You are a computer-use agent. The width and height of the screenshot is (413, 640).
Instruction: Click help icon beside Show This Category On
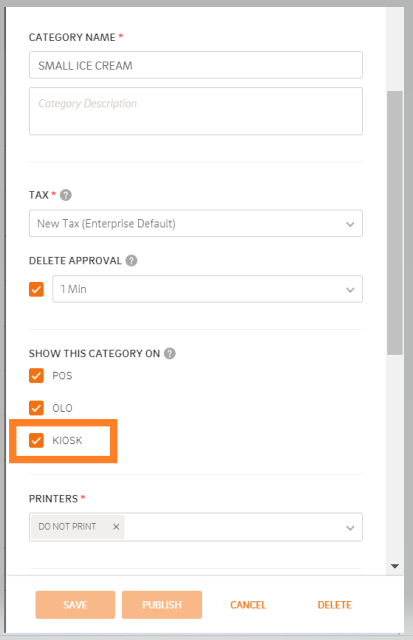[x=170, y=353]
